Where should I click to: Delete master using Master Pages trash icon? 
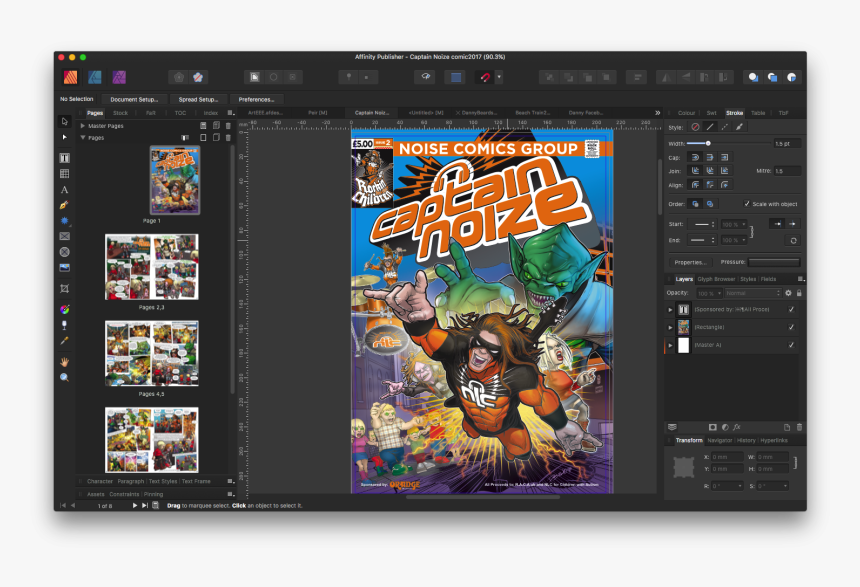pyautogui.click(x=228, y=126)
